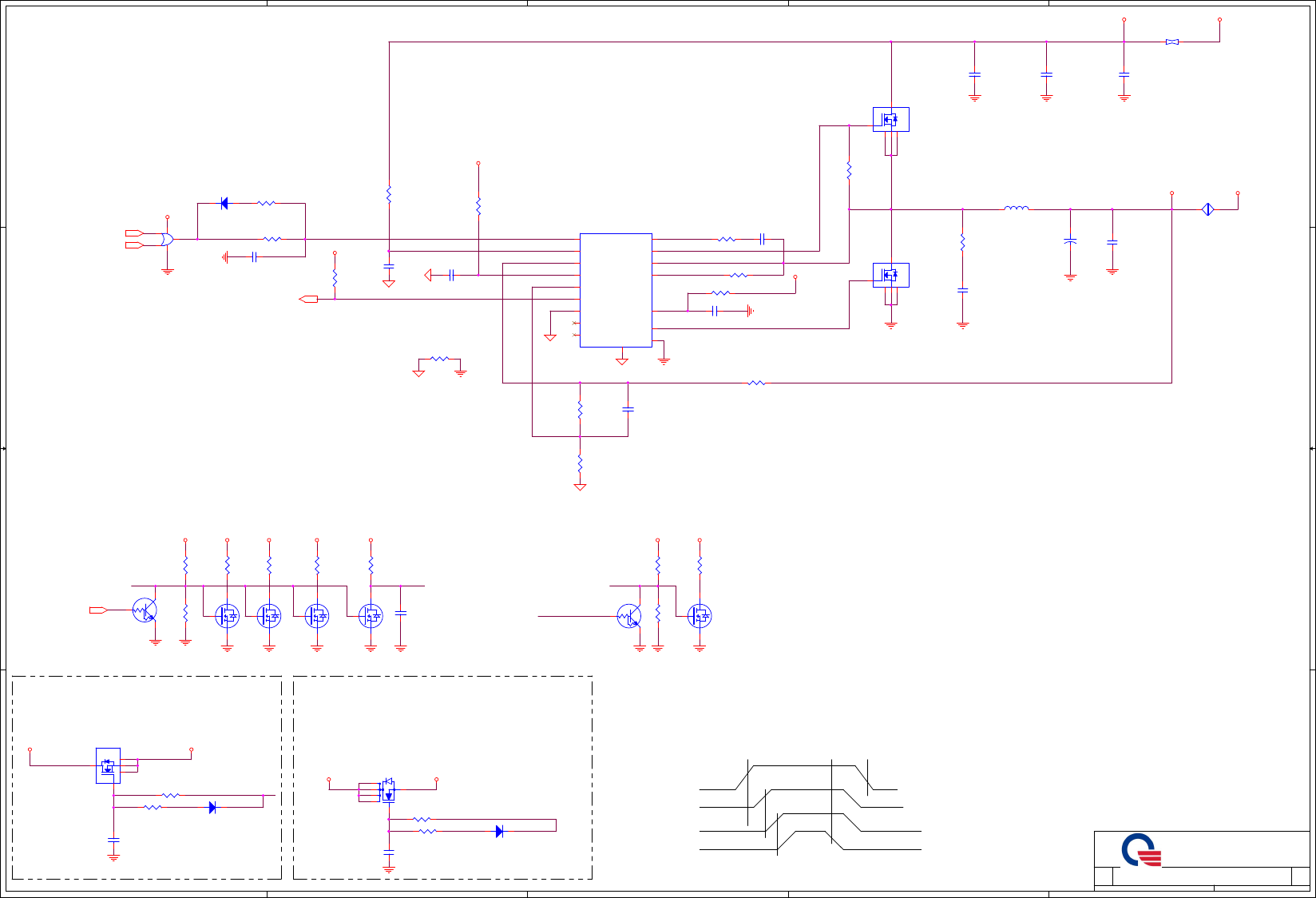The width and height of the screenshot is (1316, 898).
Task: Click the company logo in the title block
Action: (x=1141, y=850)
